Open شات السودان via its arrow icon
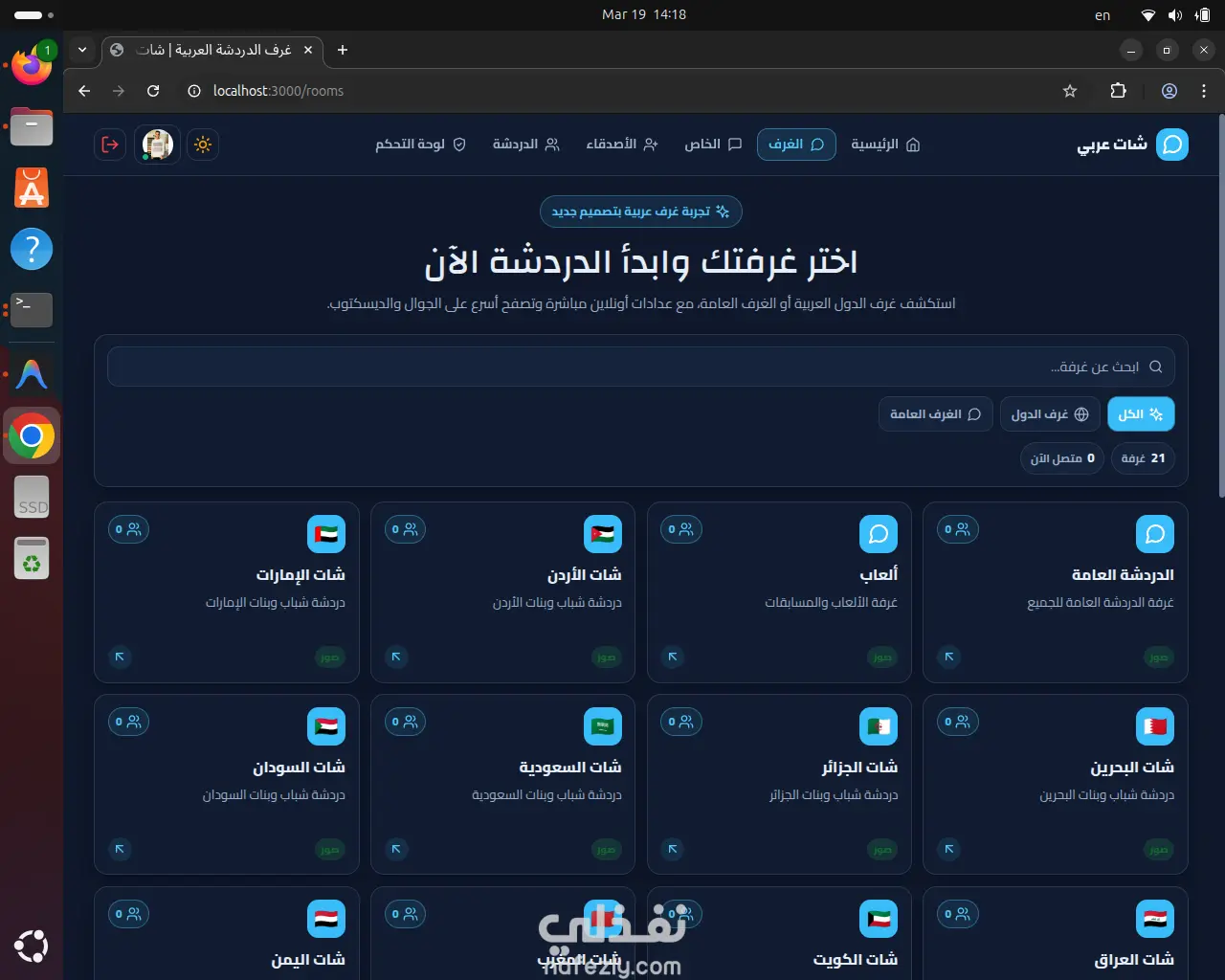The width and height of the screenshot is (1225, 980). 120,849
